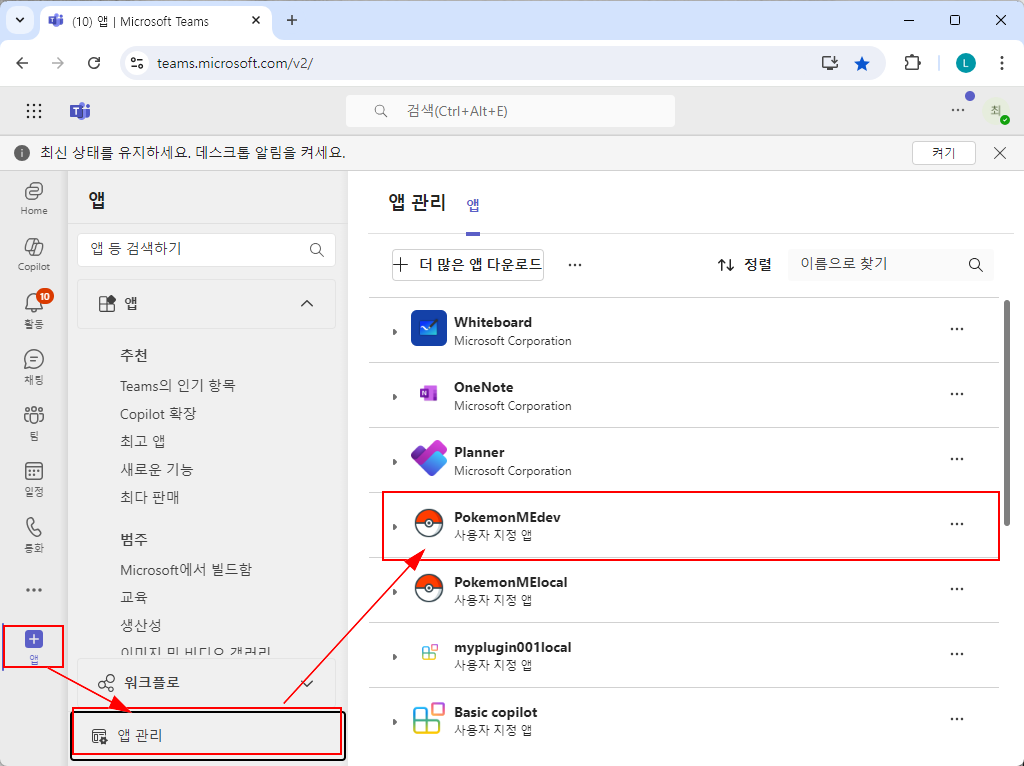Click the app list vertical scrollbar
The image size is (1024, 766).
pyautogui.click(x=1006, y=411)
